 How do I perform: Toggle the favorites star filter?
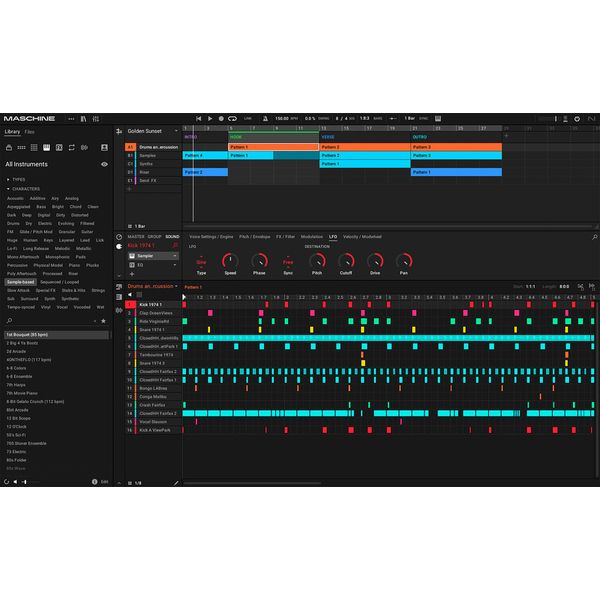103,321
